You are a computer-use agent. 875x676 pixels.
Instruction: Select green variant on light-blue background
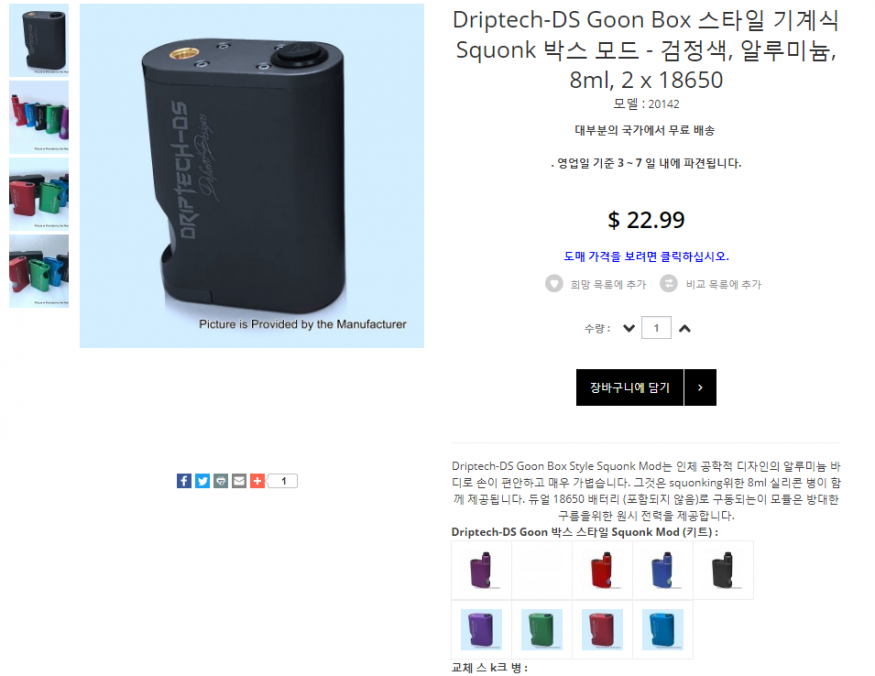[541, 630]
